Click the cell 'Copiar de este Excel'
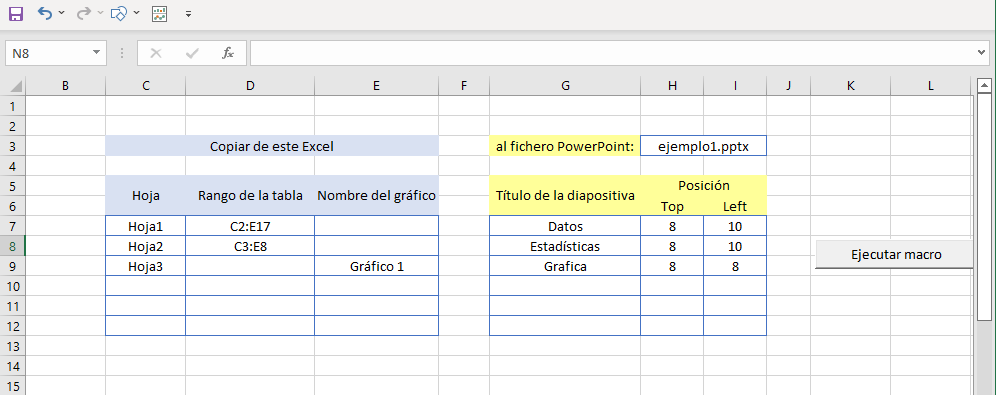 coord(272,146)
